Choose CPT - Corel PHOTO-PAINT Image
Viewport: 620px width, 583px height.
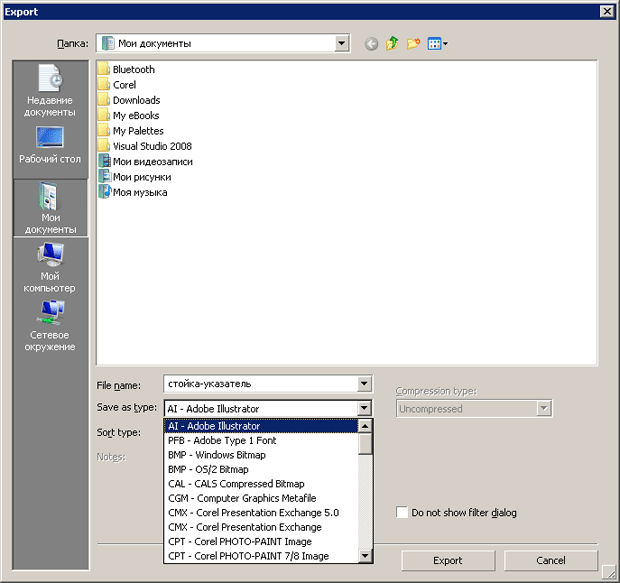[x=261, y=541]
